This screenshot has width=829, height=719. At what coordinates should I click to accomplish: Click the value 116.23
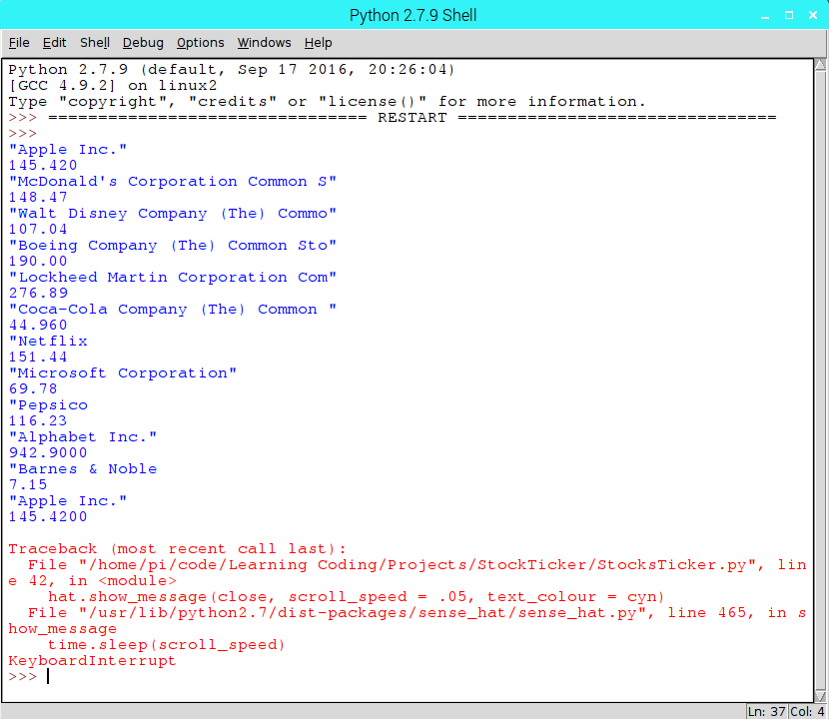pyautogui.click(x=38, y=421)
